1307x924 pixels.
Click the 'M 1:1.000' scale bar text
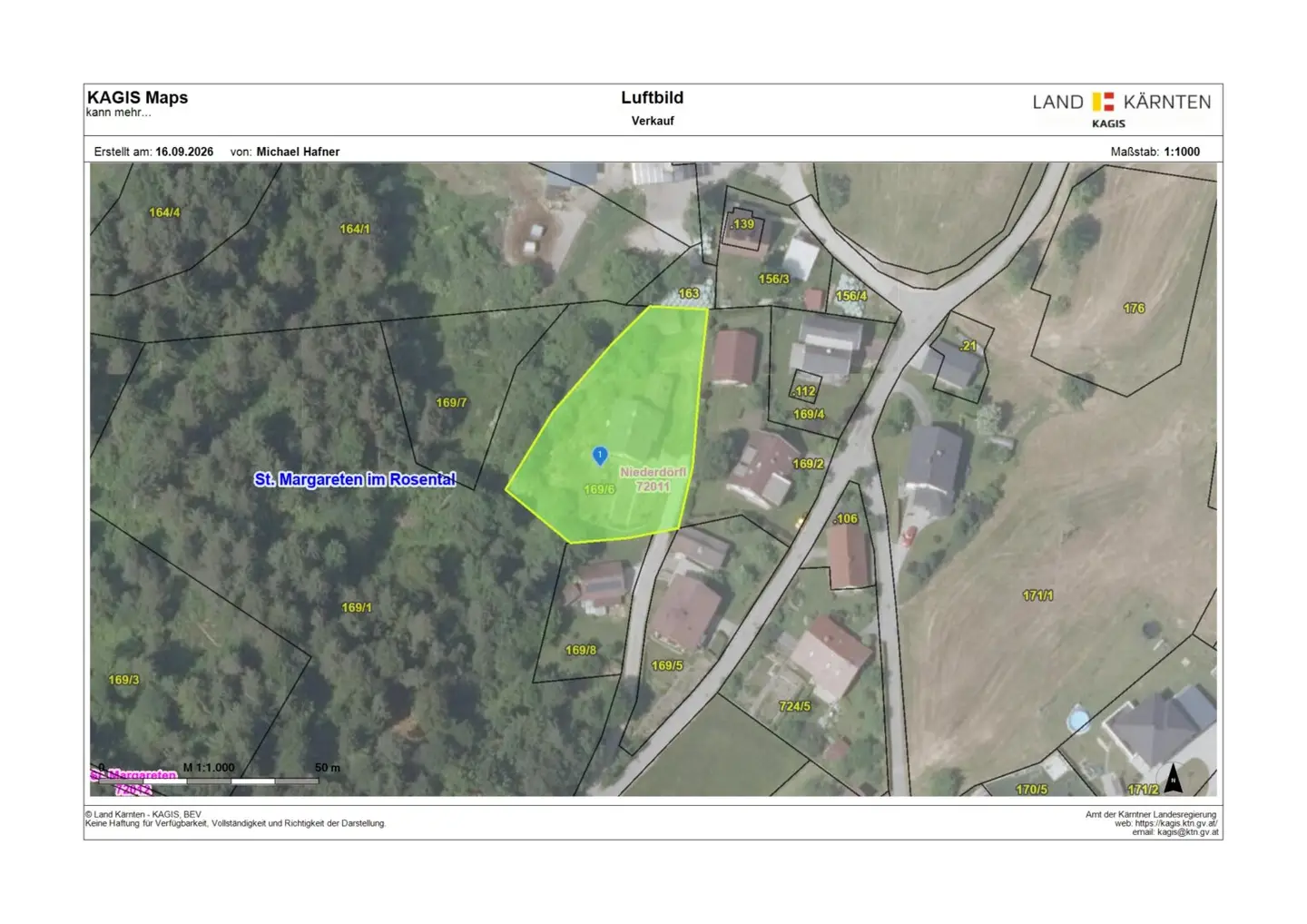(x=209, y=768)
